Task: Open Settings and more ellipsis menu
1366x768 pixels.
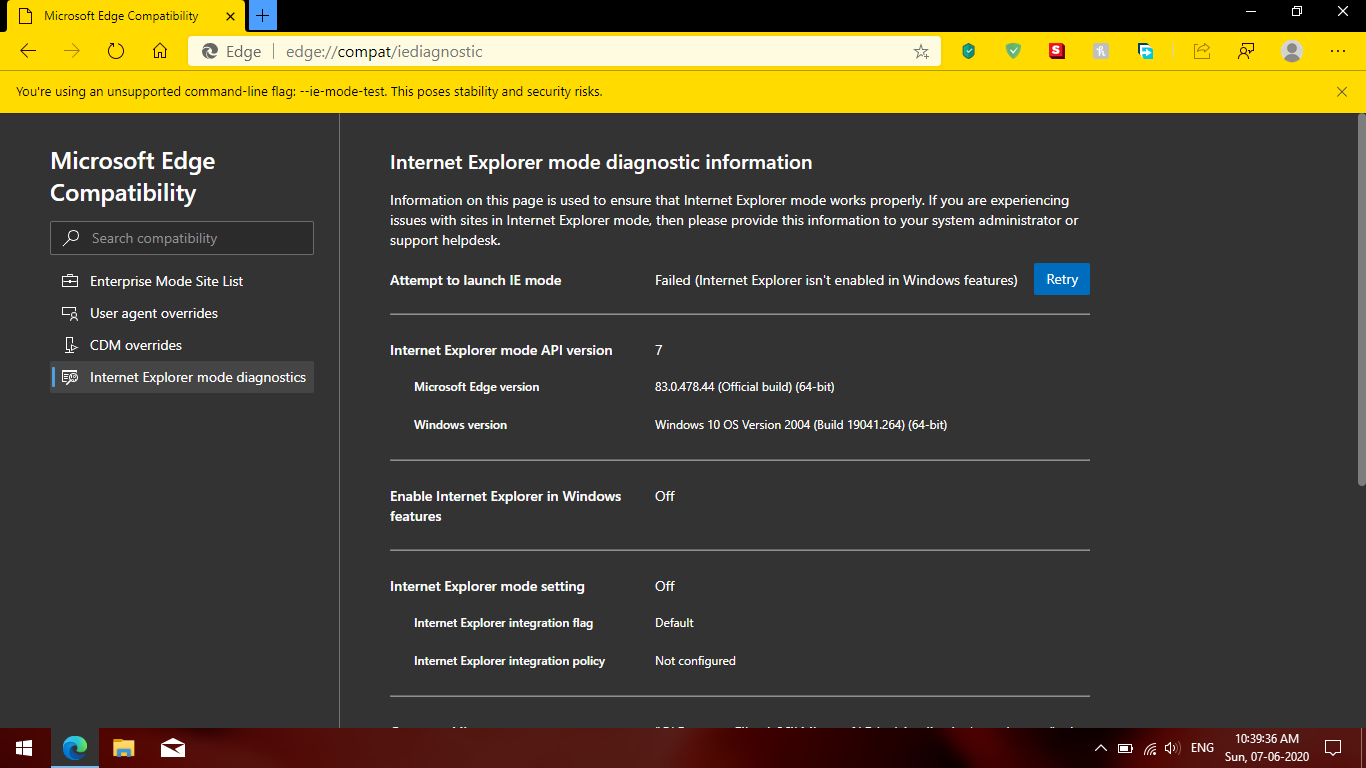Action: 1338,52
